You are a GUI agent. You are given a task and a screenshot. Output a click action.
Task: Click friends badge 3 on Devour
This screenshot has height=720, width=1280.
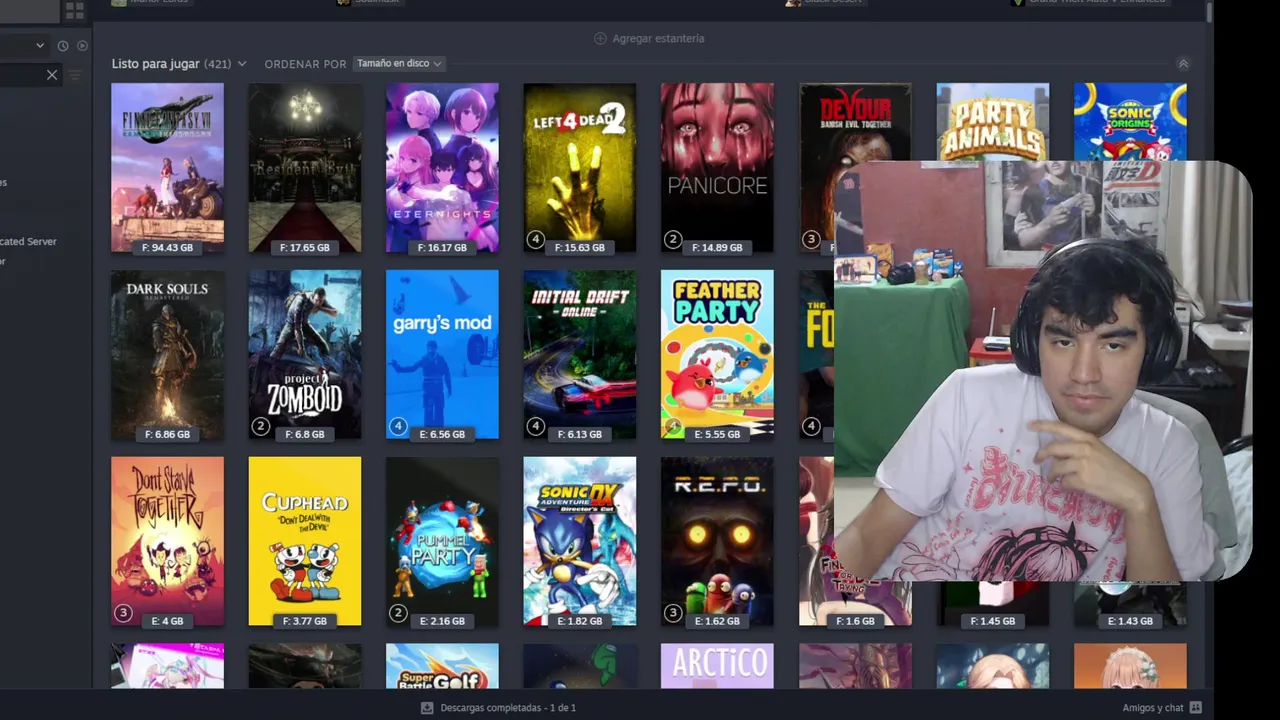pos(810,240)
